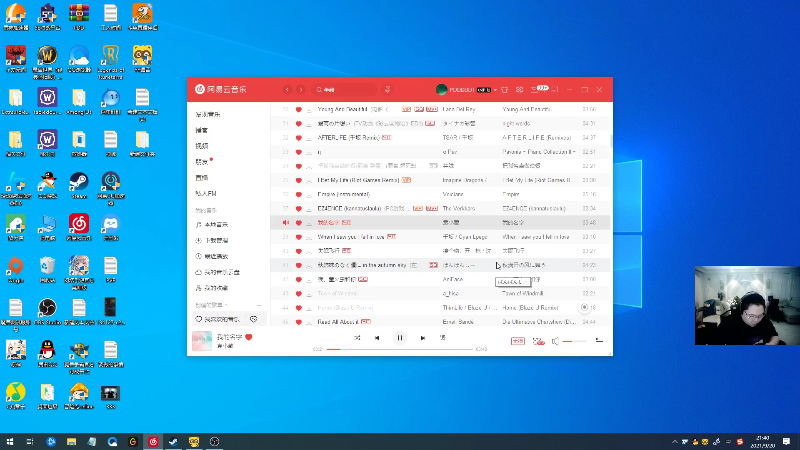Navigate back with the header back arrow

(287, 89)
